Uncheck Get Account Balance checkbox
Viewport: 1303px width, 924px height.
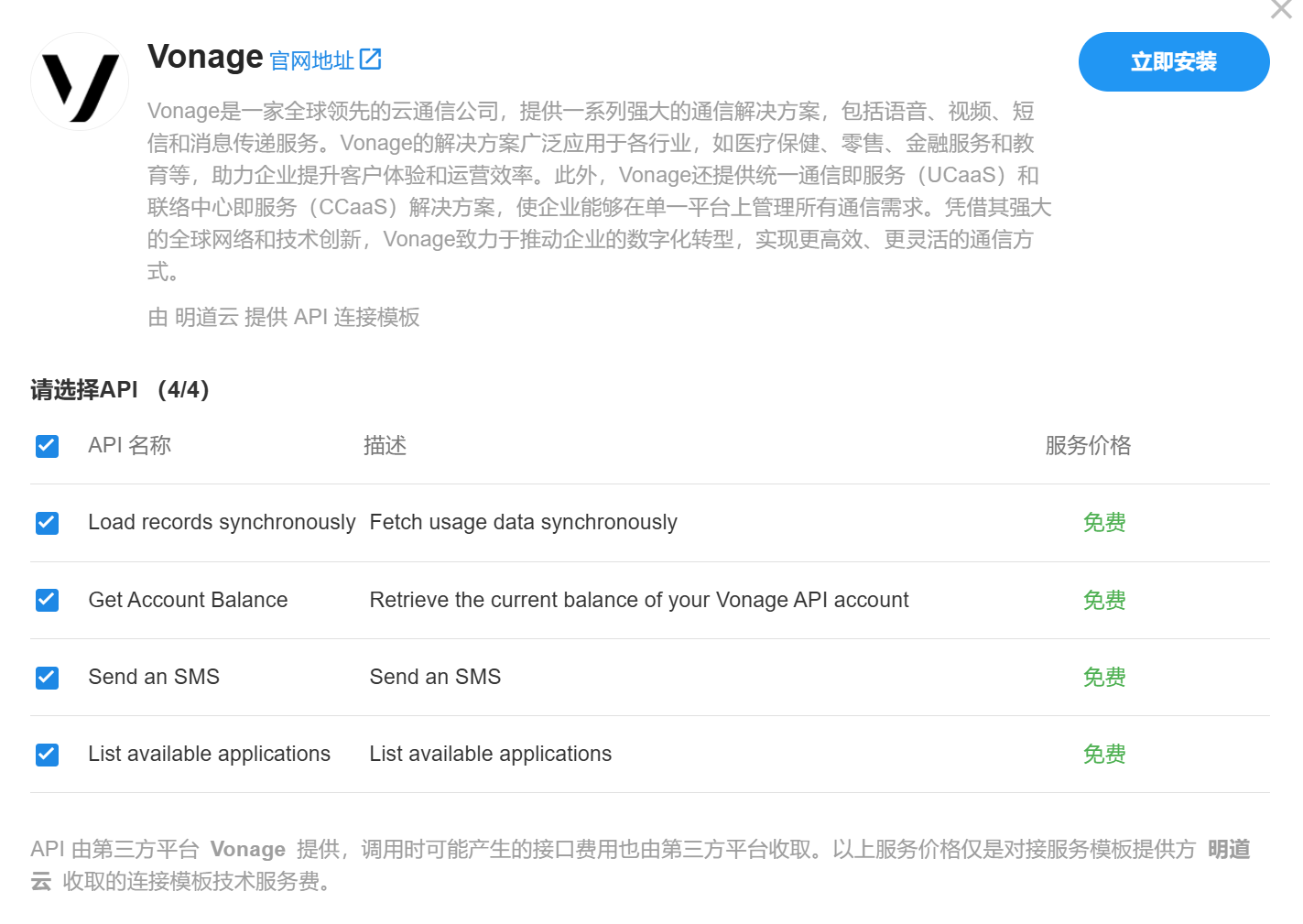pyautogui.click(x=47, y=600)
